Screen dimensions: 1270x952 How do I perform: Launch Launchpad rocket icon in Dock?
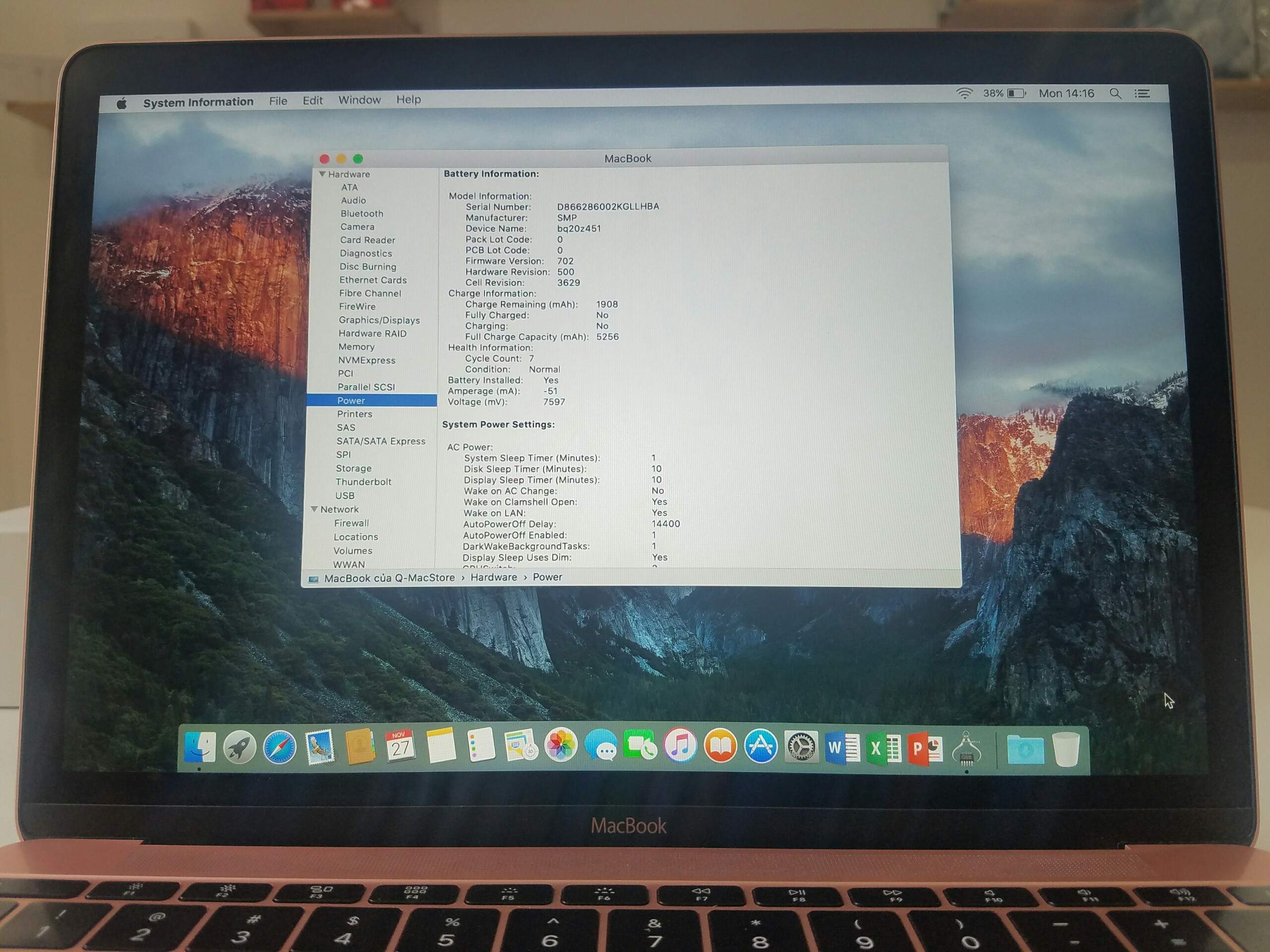(x=240, y=747)
